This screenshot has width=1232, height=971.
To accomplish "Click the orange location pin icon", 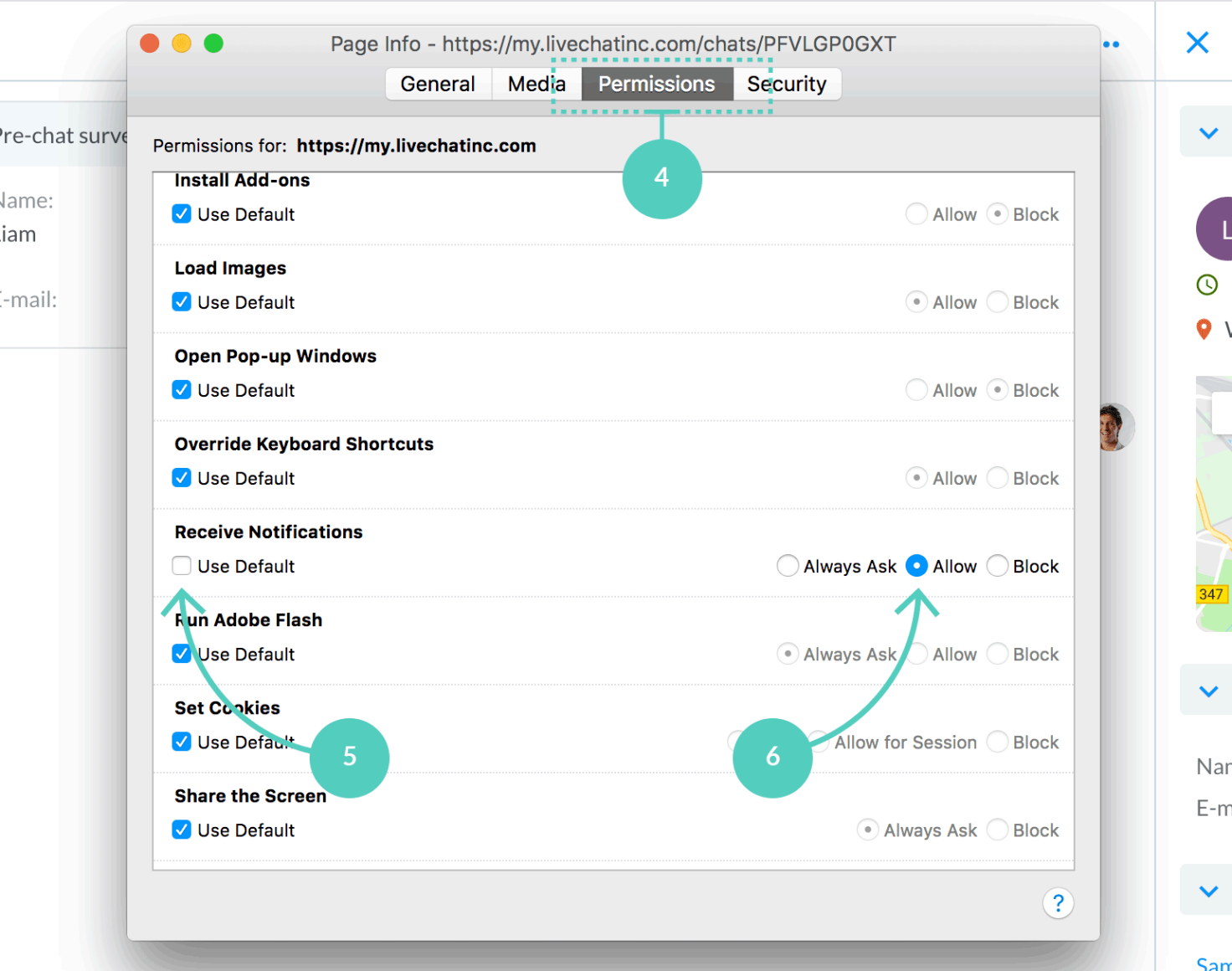I will click(1204, 330).
